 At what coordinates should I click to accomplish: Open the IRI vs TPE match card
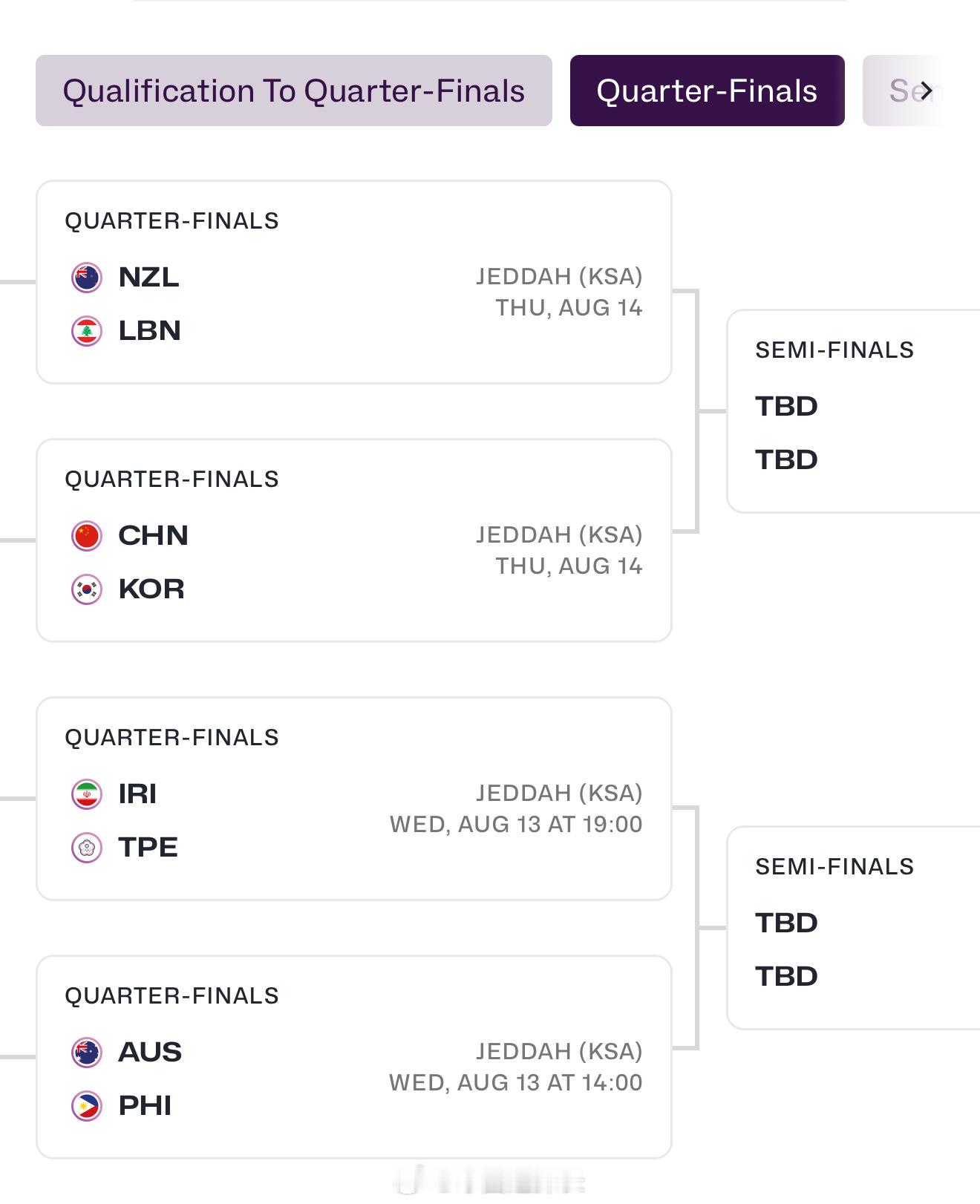[354, 799]
